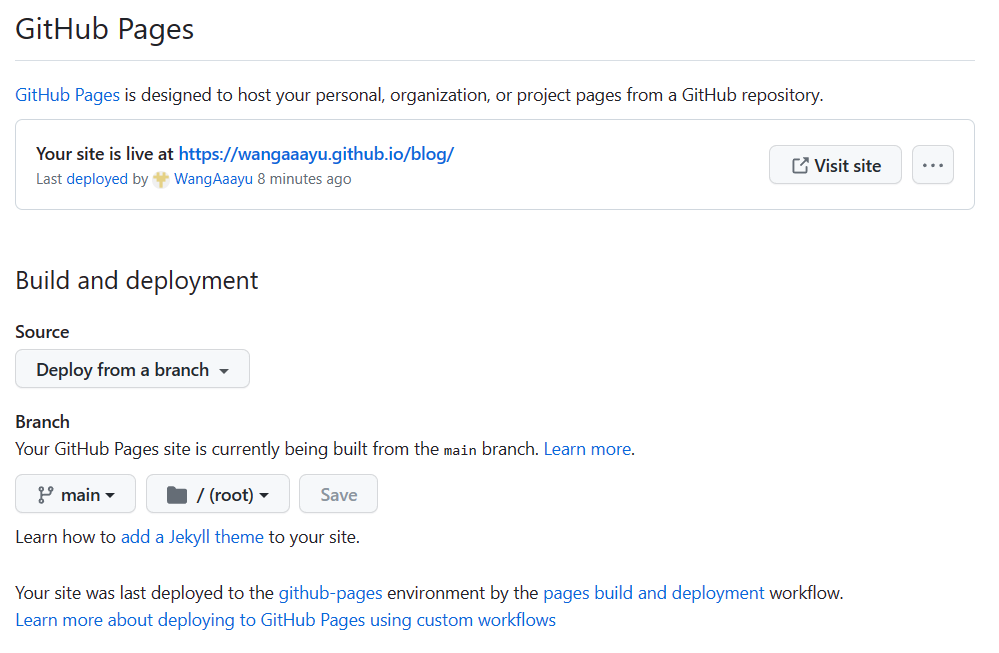Expand the Deploy from a branch dropdown
This screenshot has height=653, width=999.
(133, 369)
